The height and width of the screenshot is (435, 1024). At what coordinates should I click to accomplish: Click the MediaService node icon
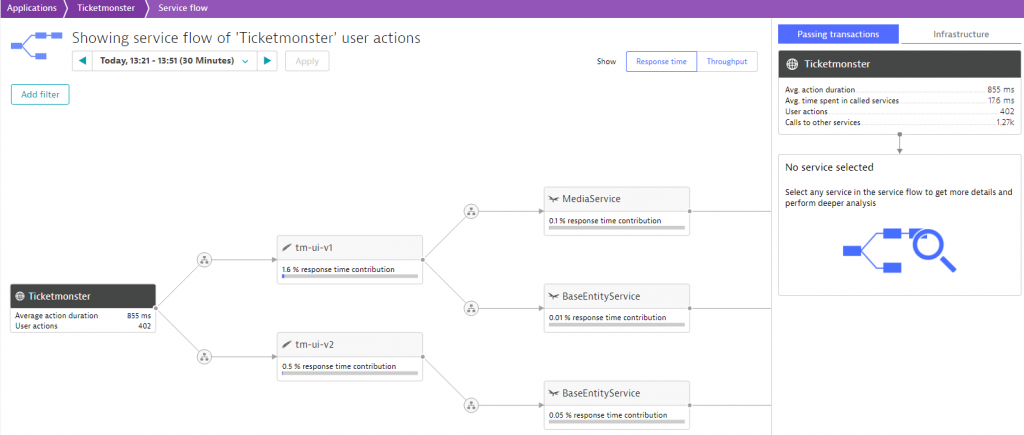click(553, 199)
